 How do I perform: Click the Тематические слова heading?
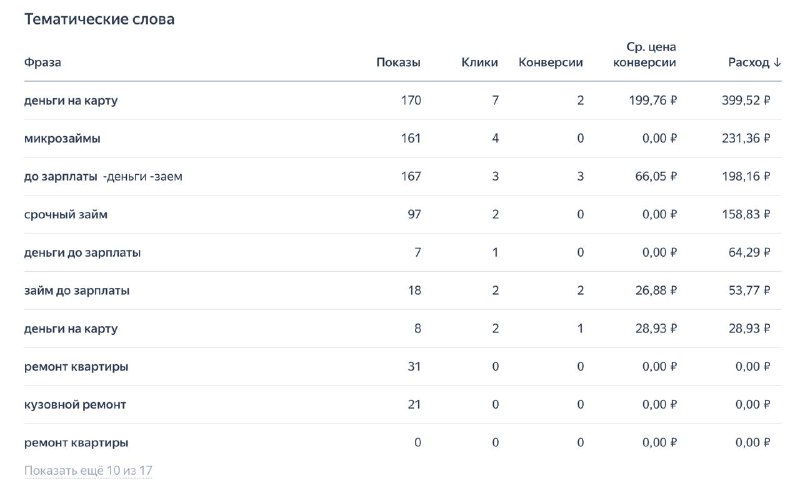pyautogui.click(x=99, y=20)
